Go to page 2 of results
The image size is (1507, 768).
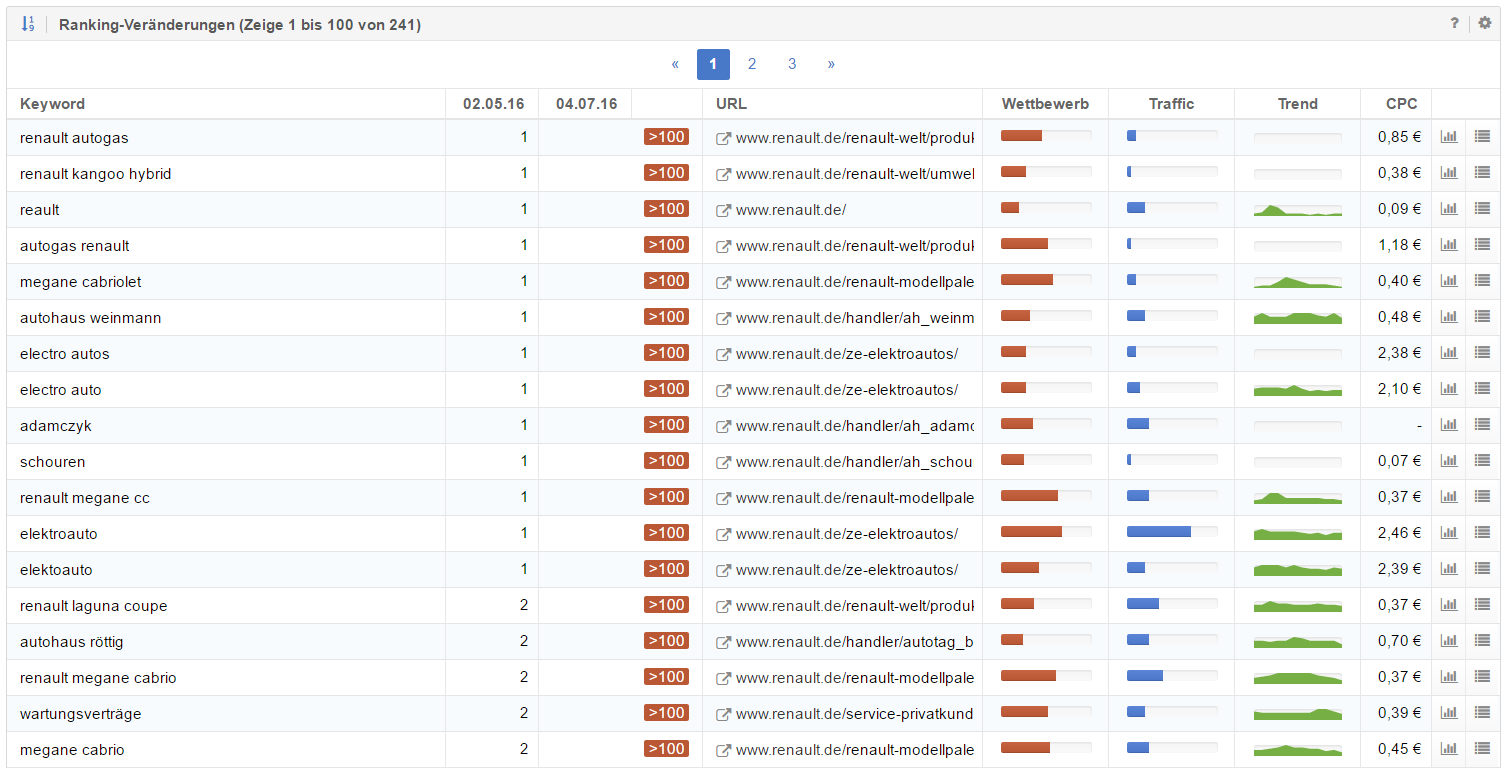752,64
